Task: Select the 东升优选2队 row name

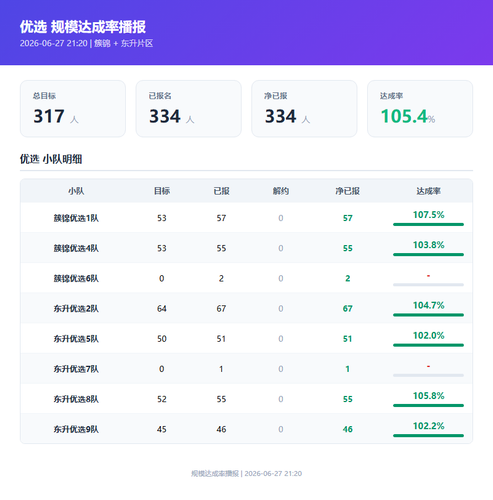Action: pyautogui.click(x=76, y=309)
